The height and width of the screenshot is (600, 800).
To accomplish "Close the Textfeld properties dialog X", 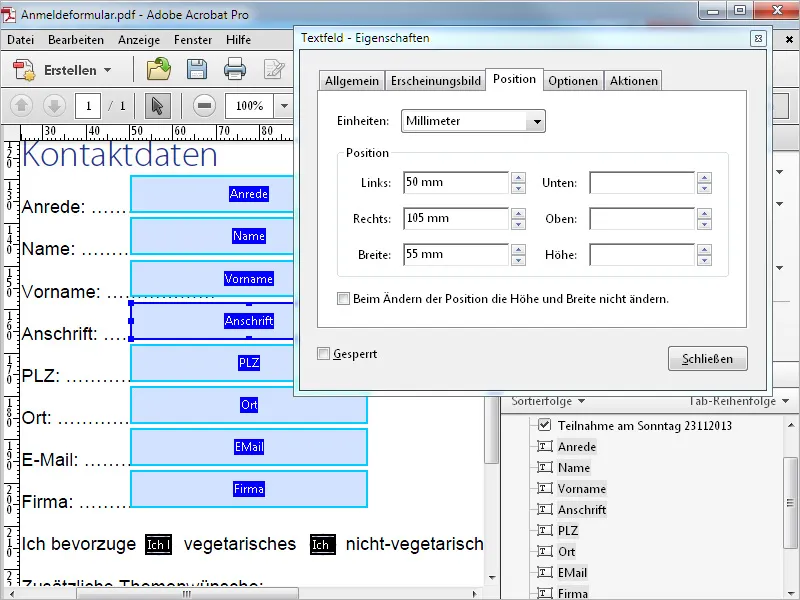I will pyautogui.click(x=758, y=38).
